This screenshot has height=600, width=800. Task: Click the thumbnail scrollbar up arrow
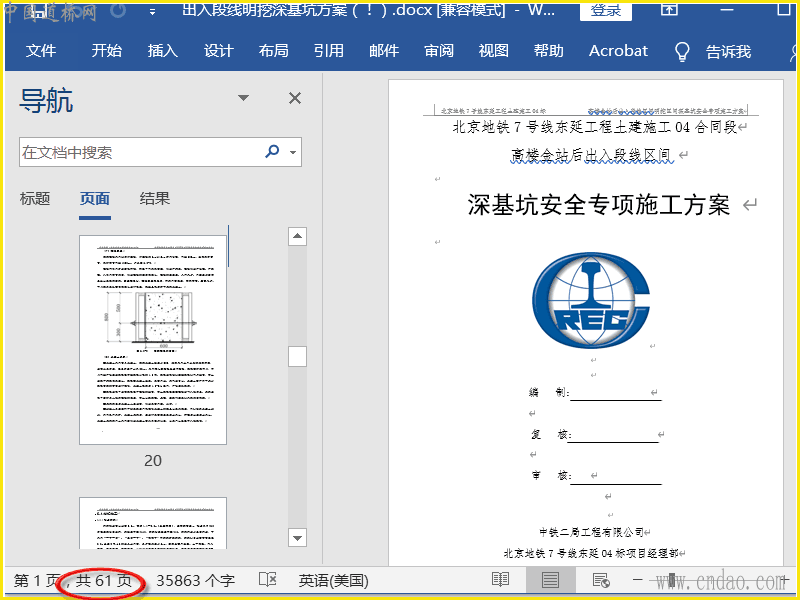pos(297,236)
